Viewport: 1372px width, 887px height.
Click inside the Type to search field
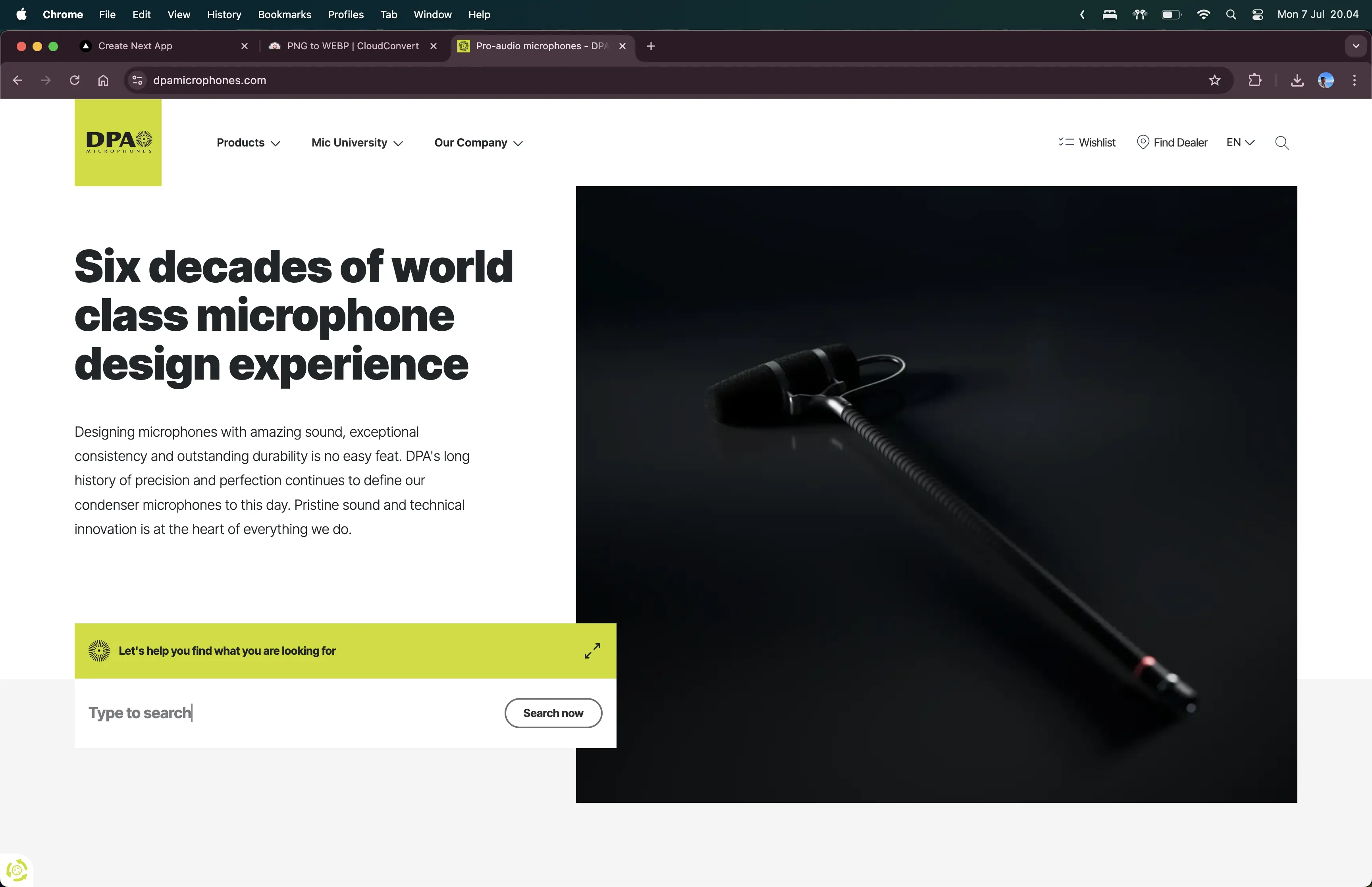tap(230, 712)
